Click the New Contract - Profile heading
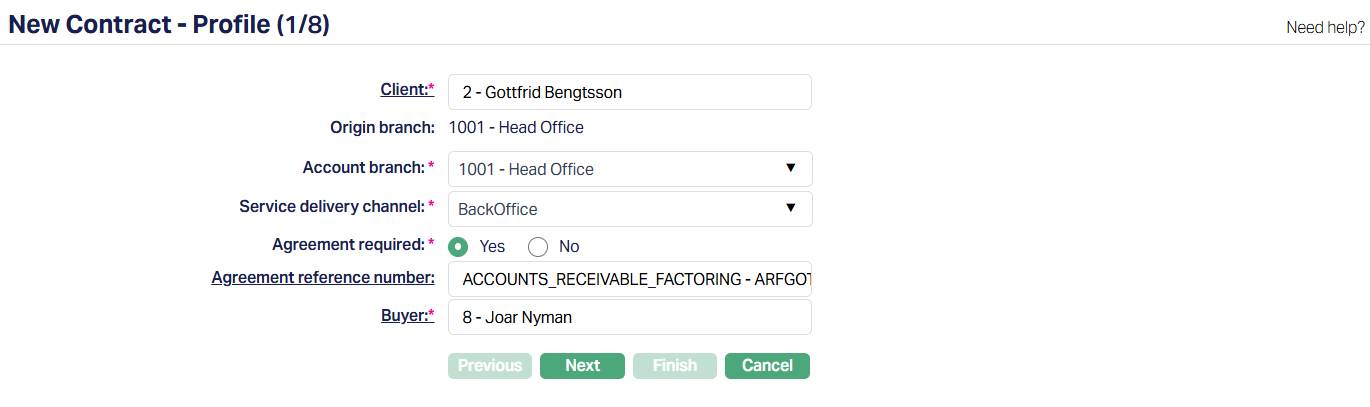The height and width of the screenshot is (407, 1370). [x=169, y=25]
